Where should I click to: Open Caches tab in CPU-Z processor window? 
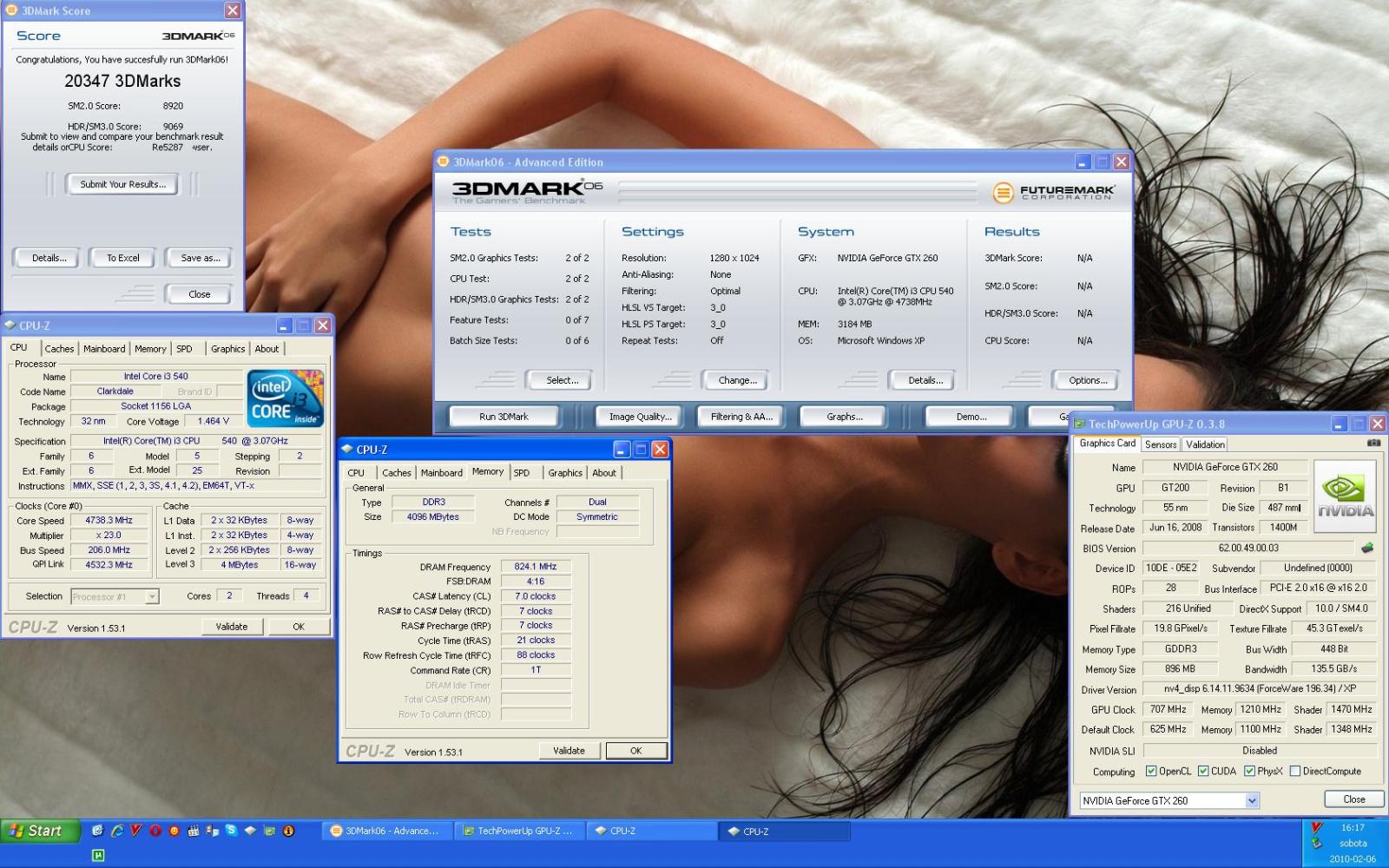click(x=59, y=349)
